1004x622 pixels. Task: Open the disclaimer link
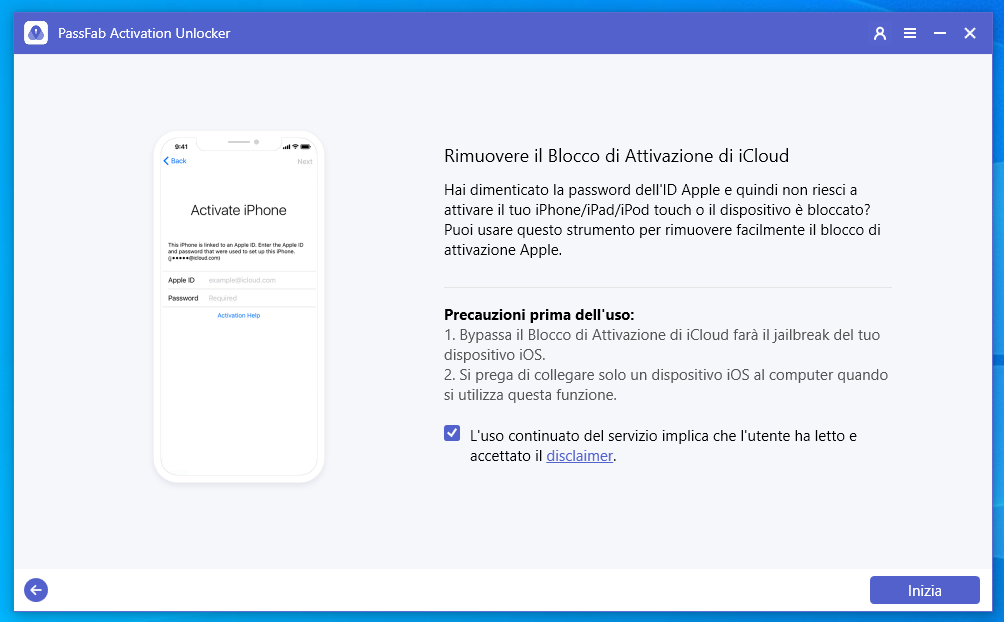coord(579,455)
